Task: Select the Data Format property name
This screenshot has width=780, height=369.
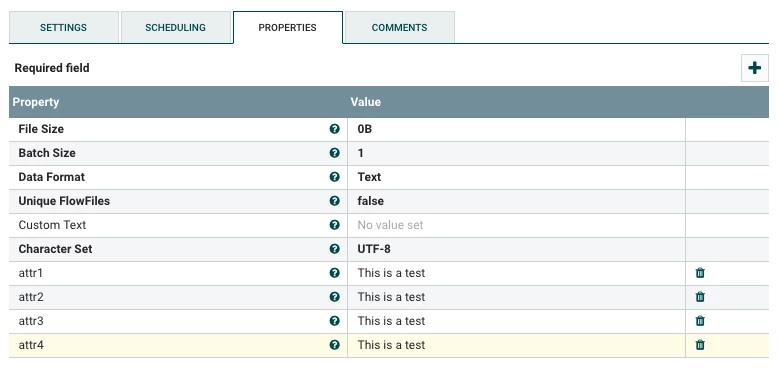Action: [x=52, y=177]
